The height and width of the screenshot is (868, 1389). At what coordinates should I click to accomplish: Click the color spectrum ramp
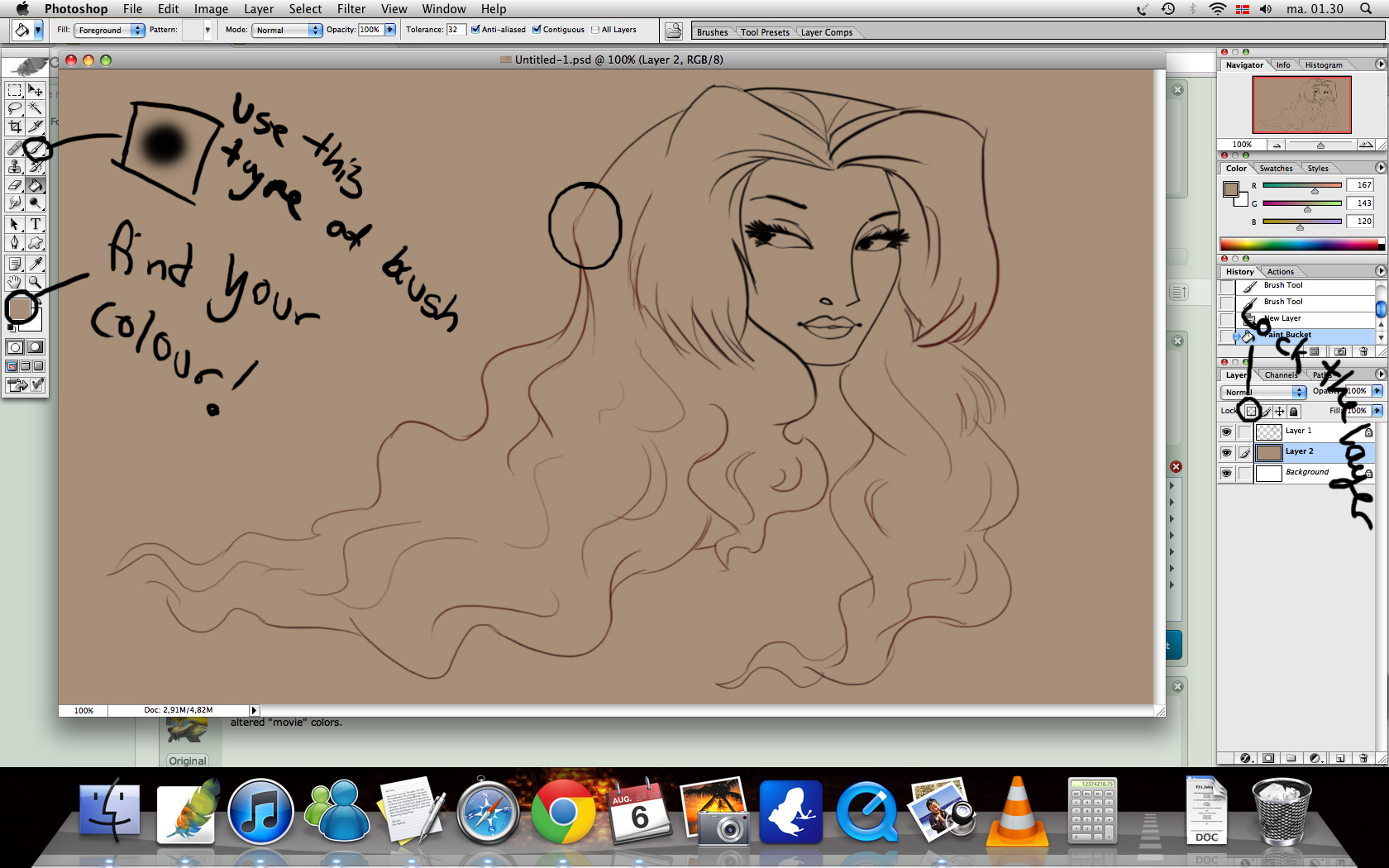point(1302,244)
